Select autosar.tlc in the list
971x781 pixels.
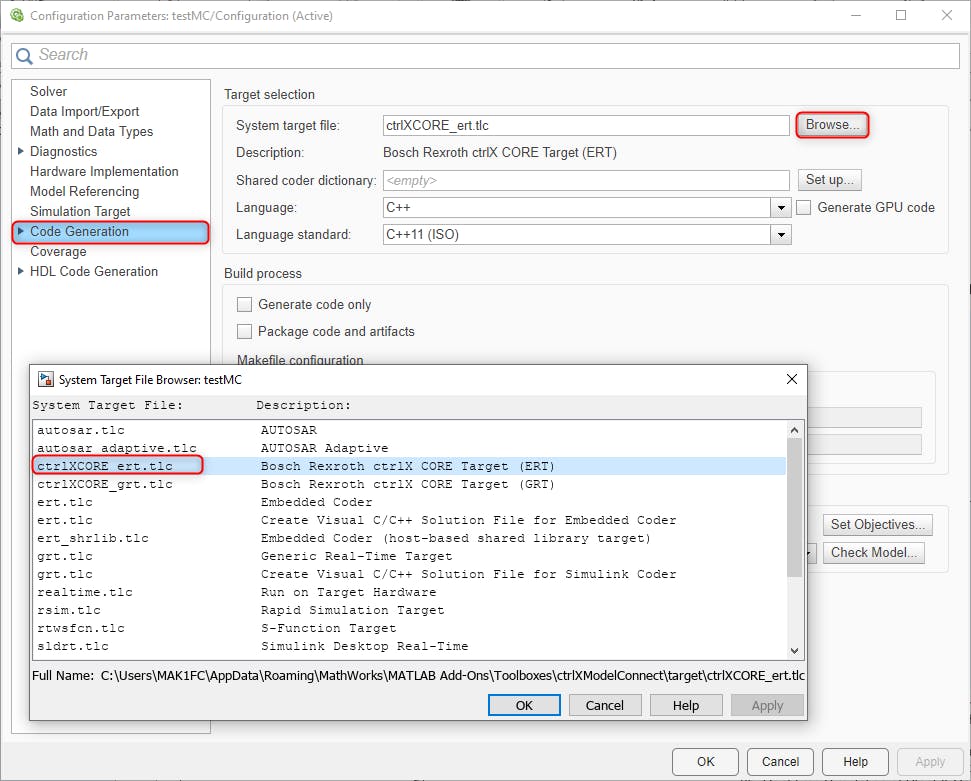(x=410, y=430)
